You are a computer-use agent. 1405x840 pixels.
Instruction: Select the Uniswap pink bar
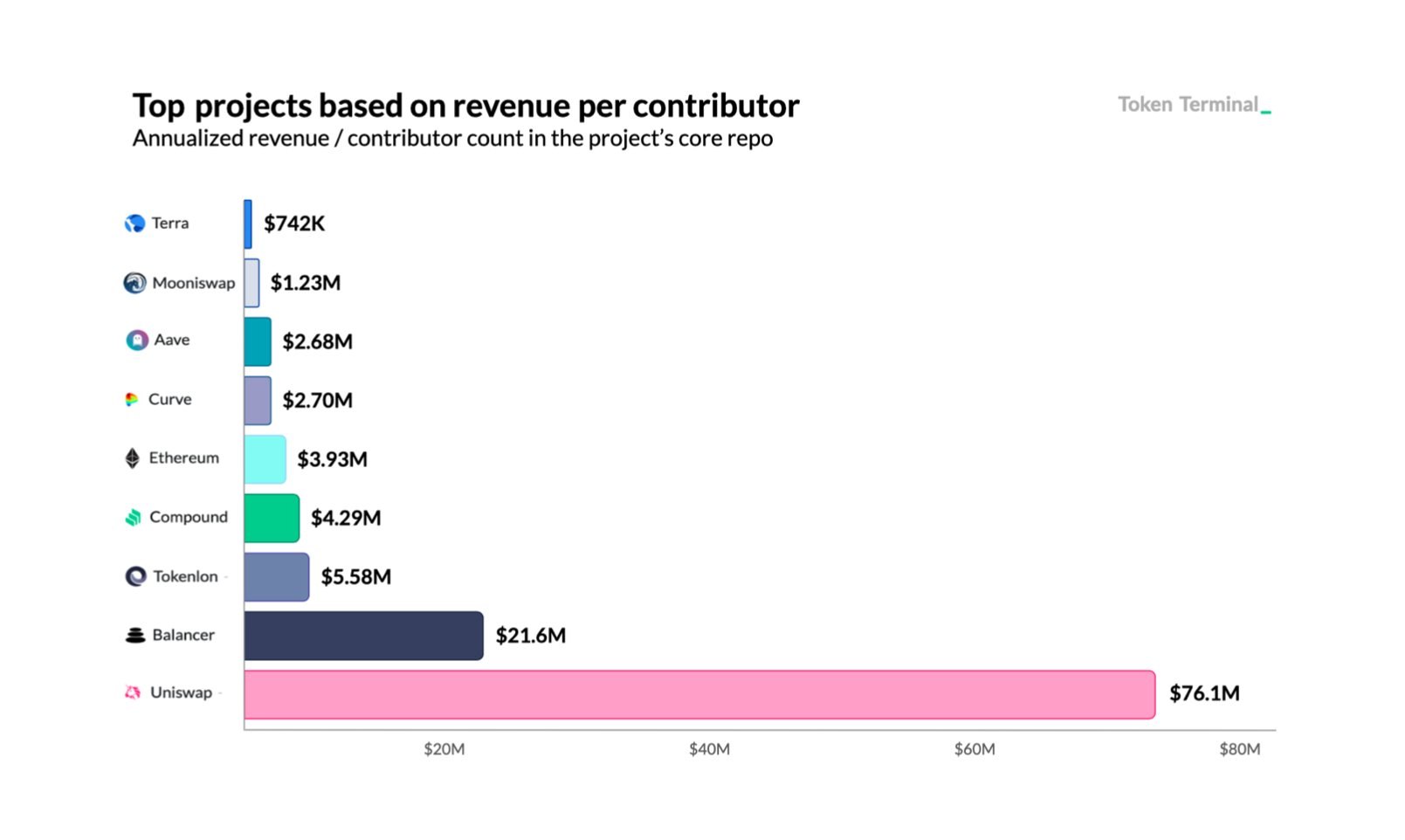click(x=700, y=695)
